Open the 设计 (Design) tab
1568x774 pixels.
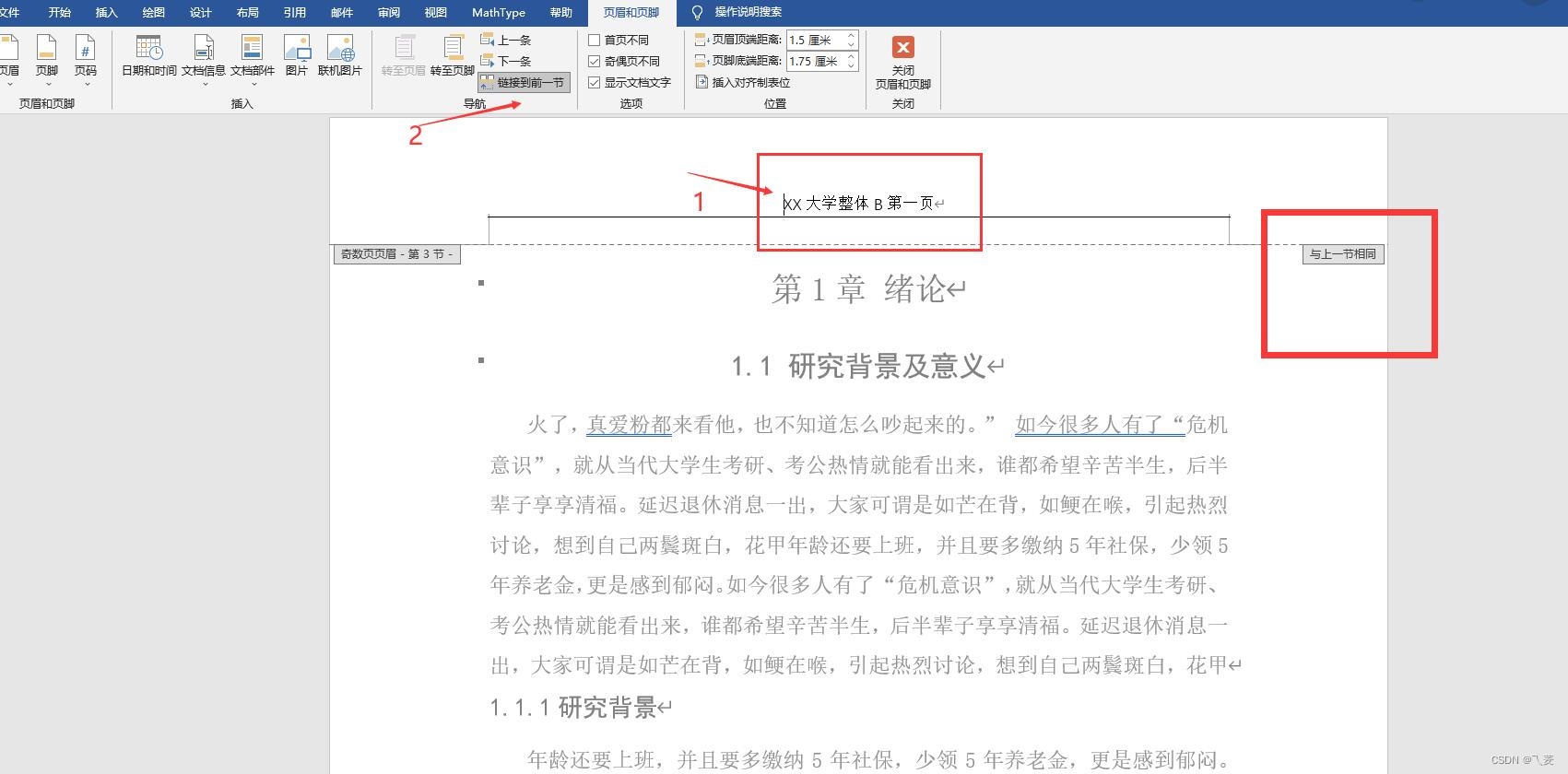click(x=201, y=12)
